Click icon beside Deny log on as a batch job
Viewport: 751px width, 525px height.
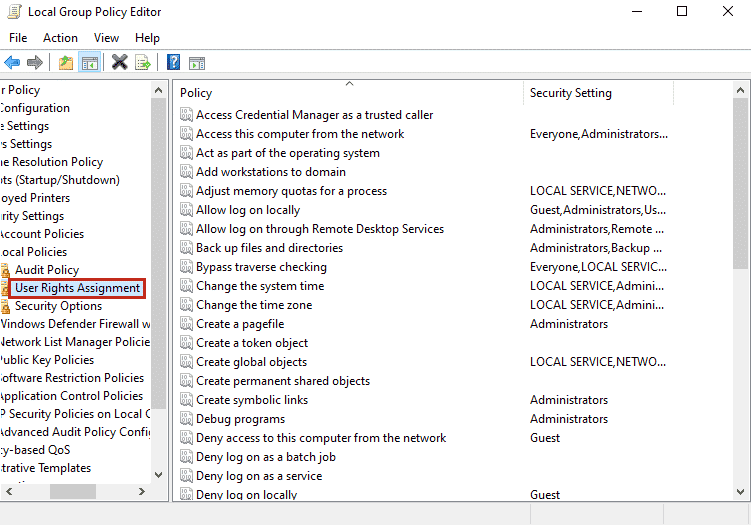click(x=186, y=457)
